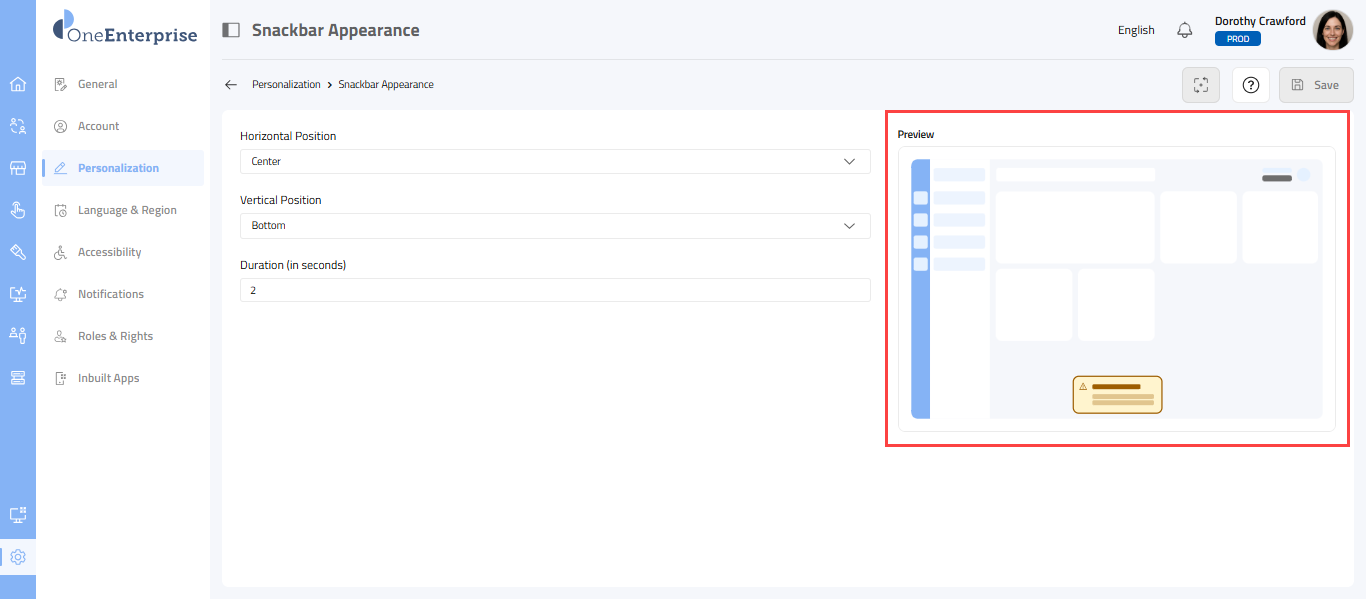Open the General settings menu item

[98, 84]
